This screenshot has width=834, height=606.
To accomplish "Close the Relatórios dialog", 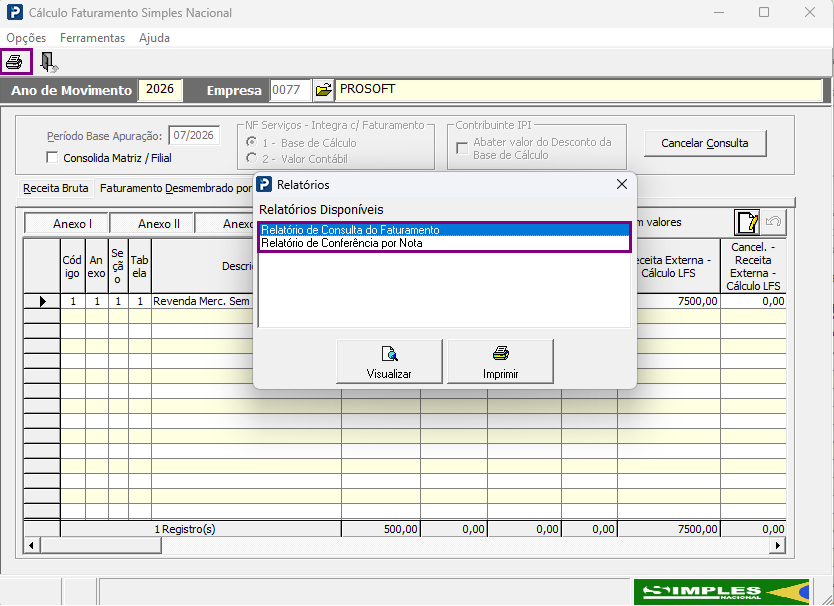I will (x=622, y=184).
